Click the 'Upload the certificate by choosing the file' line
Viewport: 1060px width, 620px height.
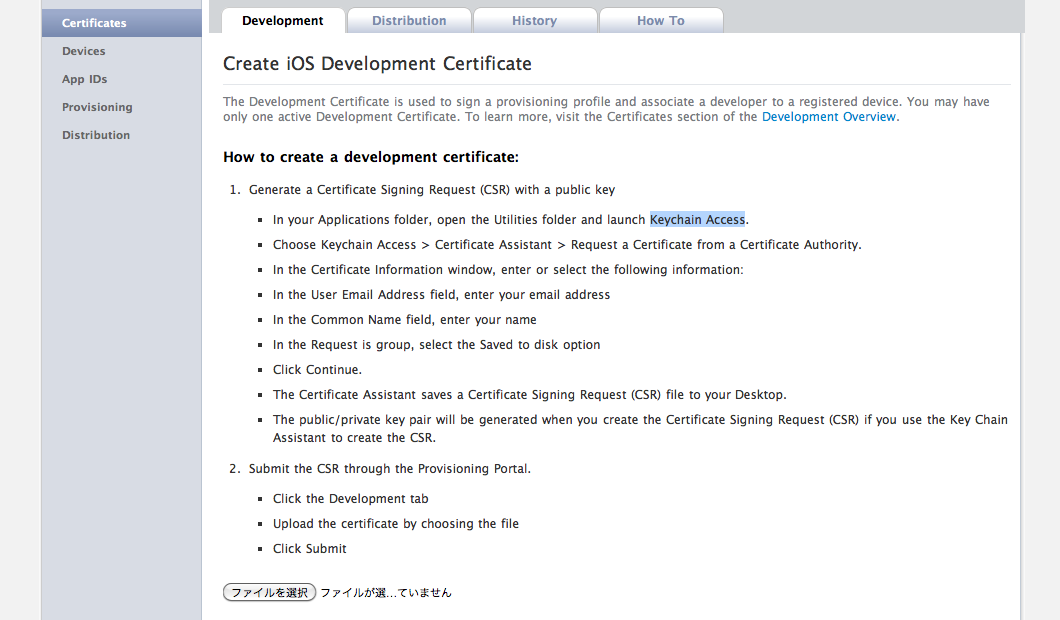(396, 524)
